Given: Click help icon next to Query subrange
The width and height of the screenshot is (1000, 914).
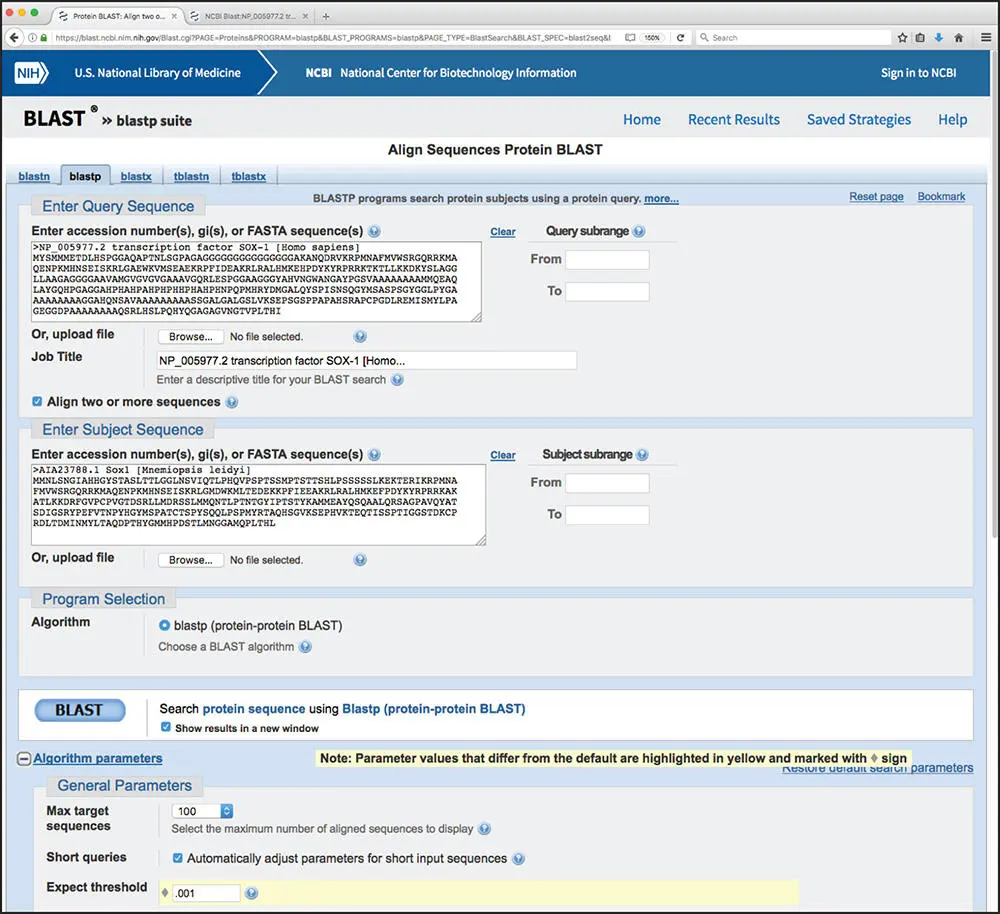Looking at the screenshot, I should click(639, 231).
